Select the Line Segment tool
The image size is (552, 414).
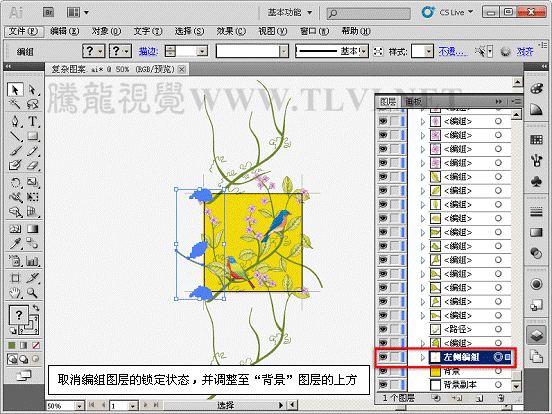(15, 136)
